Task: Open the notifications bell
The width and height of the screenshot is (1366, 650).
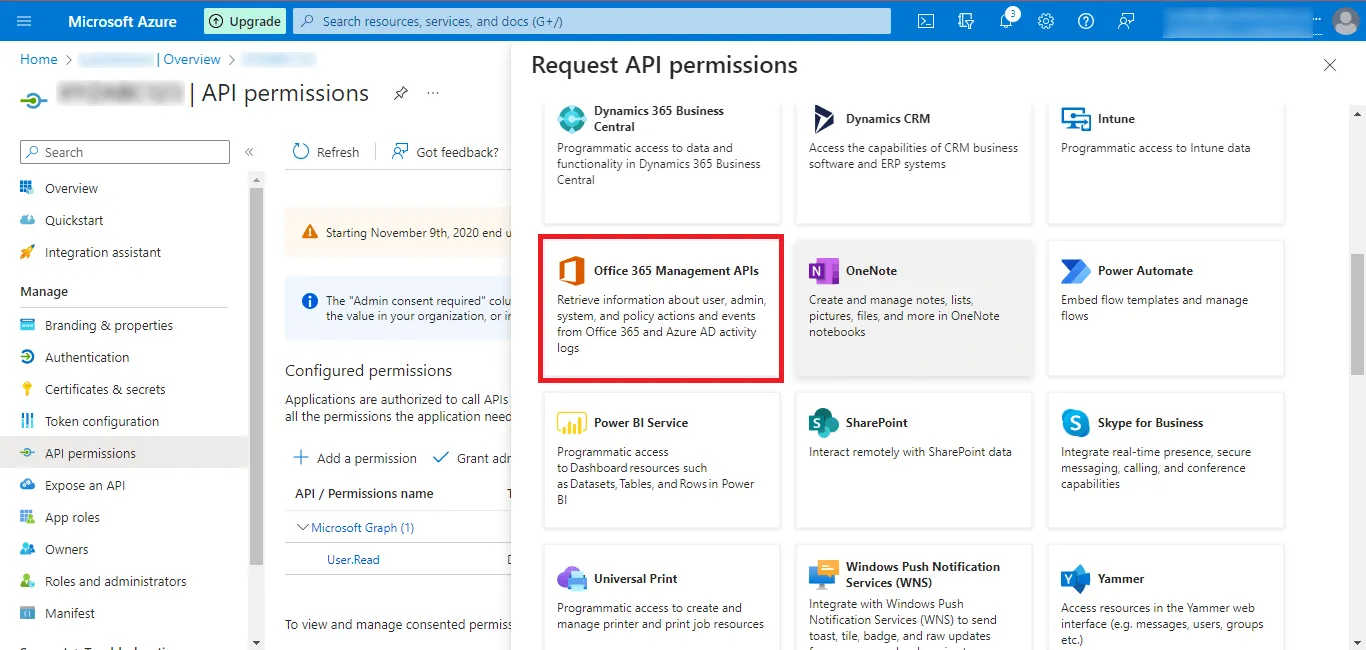Action: (1006, 21)
